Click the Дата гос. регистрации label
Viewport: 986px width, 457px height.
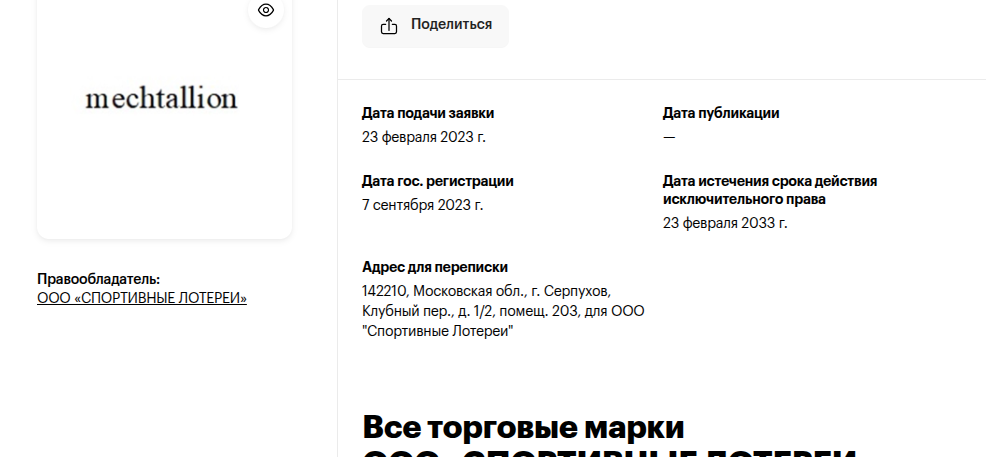[438, 181]
